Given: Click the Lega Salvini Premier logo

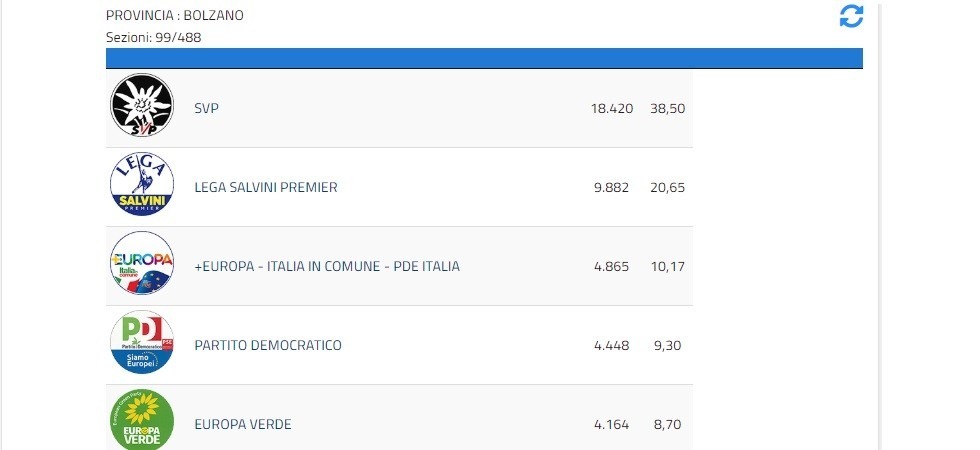Looking at the screenshot, I should click(141, 186).
